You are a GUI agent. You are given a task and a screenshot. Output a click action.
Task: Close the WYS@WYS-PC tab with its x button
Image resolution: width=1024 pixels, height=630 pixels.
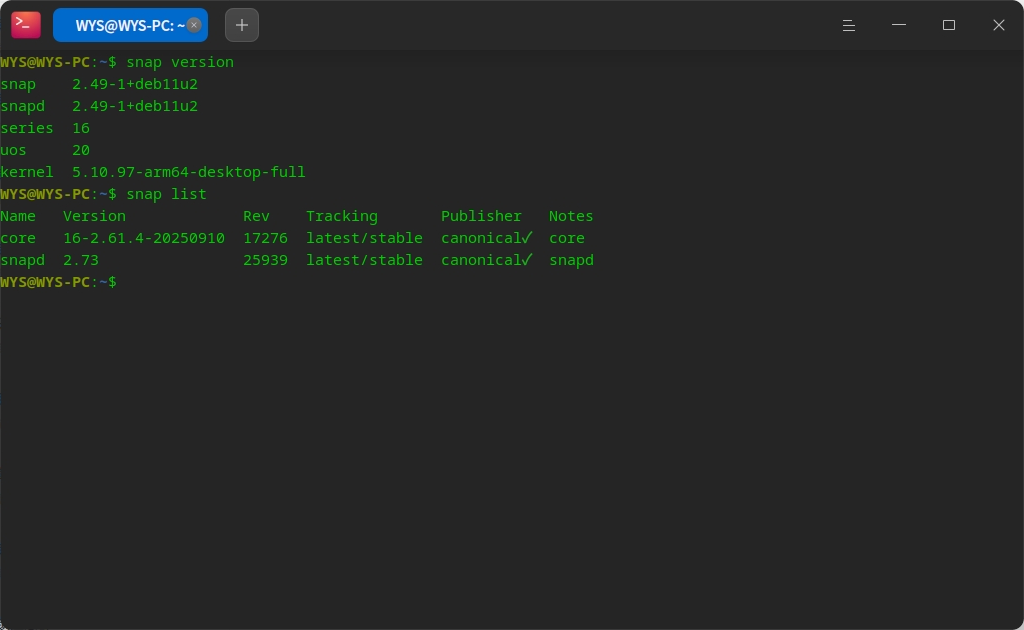194,24
